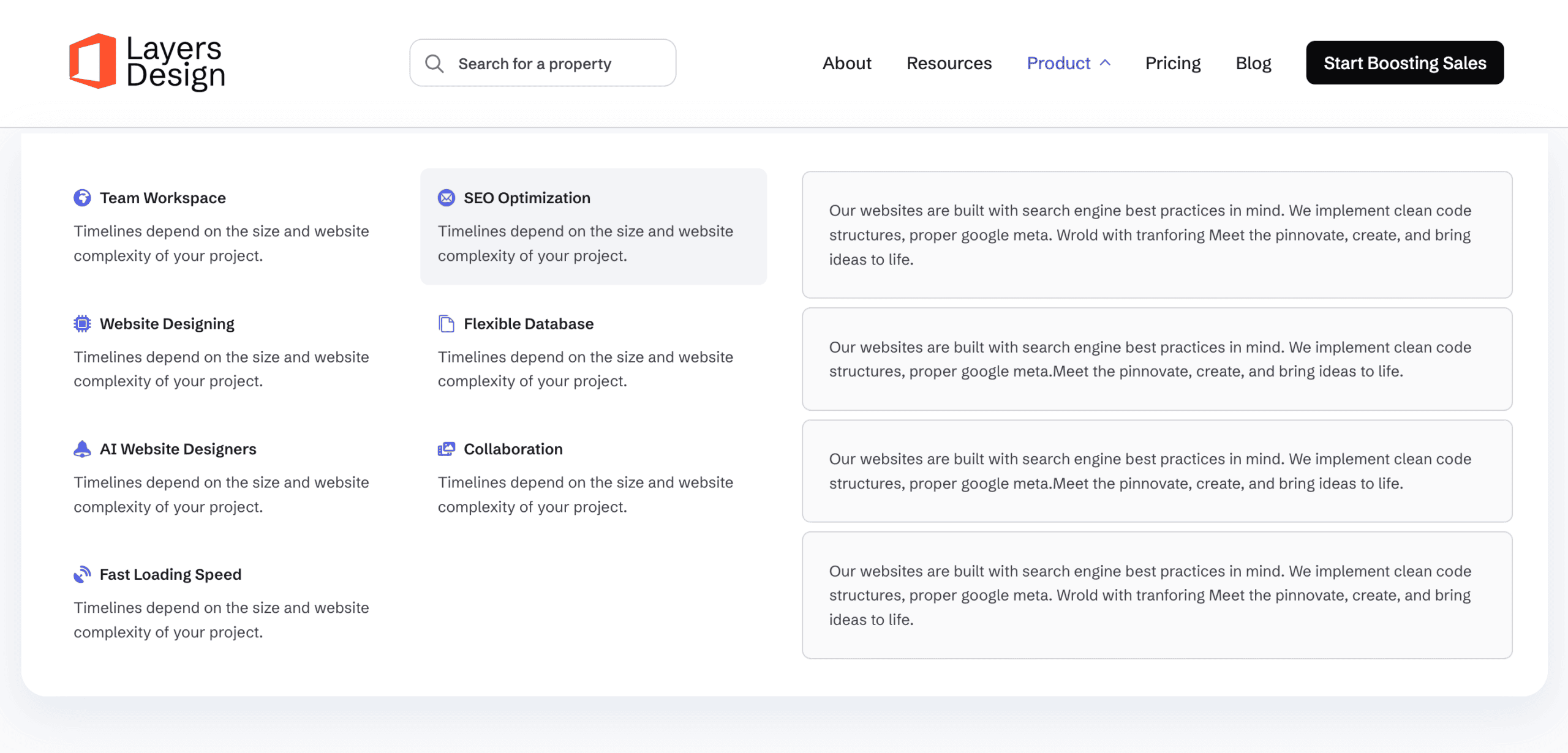Screen dimensions: 1568x753
Task: Select the Fast Loading Speed title
Action: 170,574
